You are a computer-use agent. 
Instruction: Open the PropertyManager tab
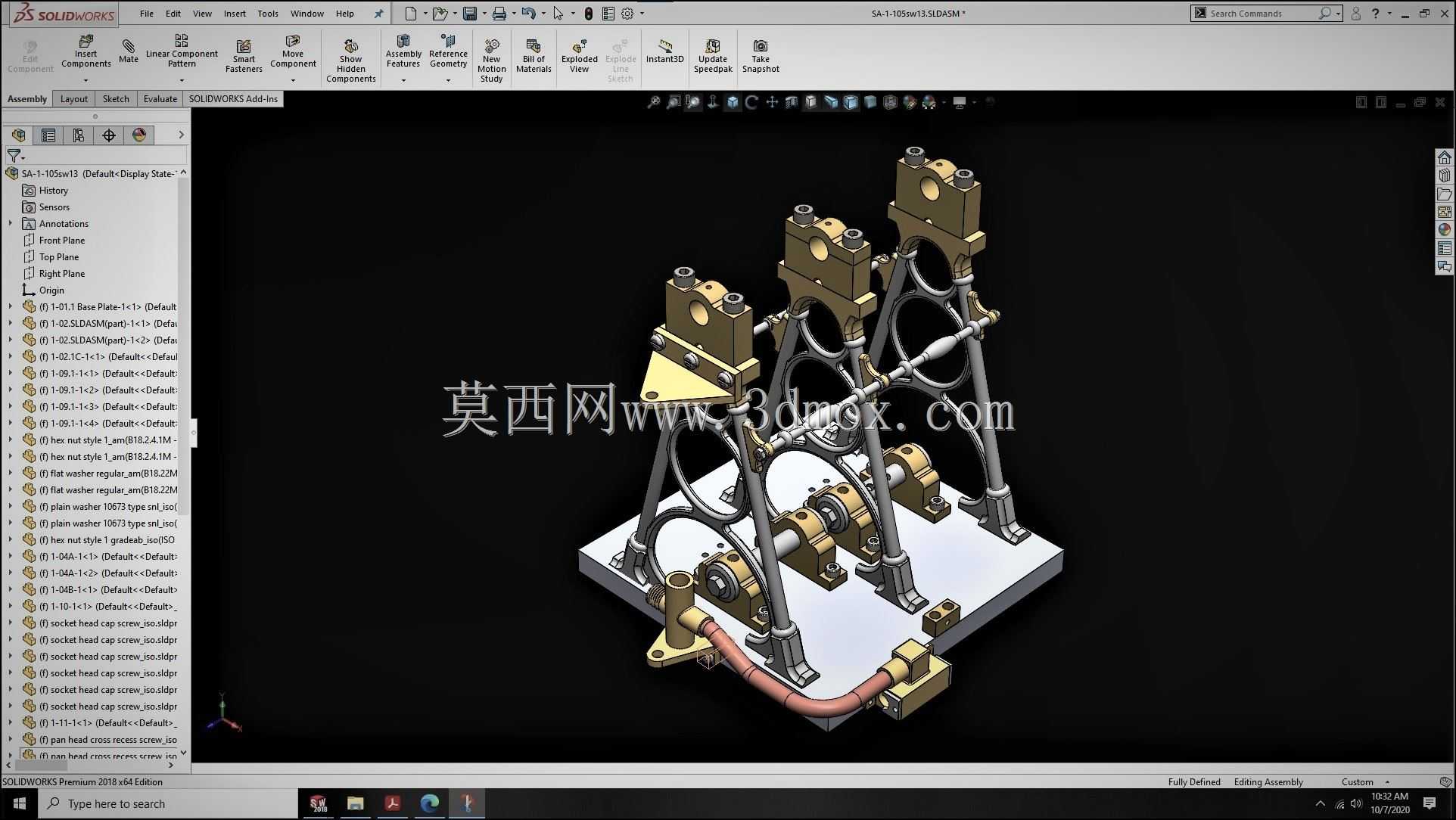[48, 135]
